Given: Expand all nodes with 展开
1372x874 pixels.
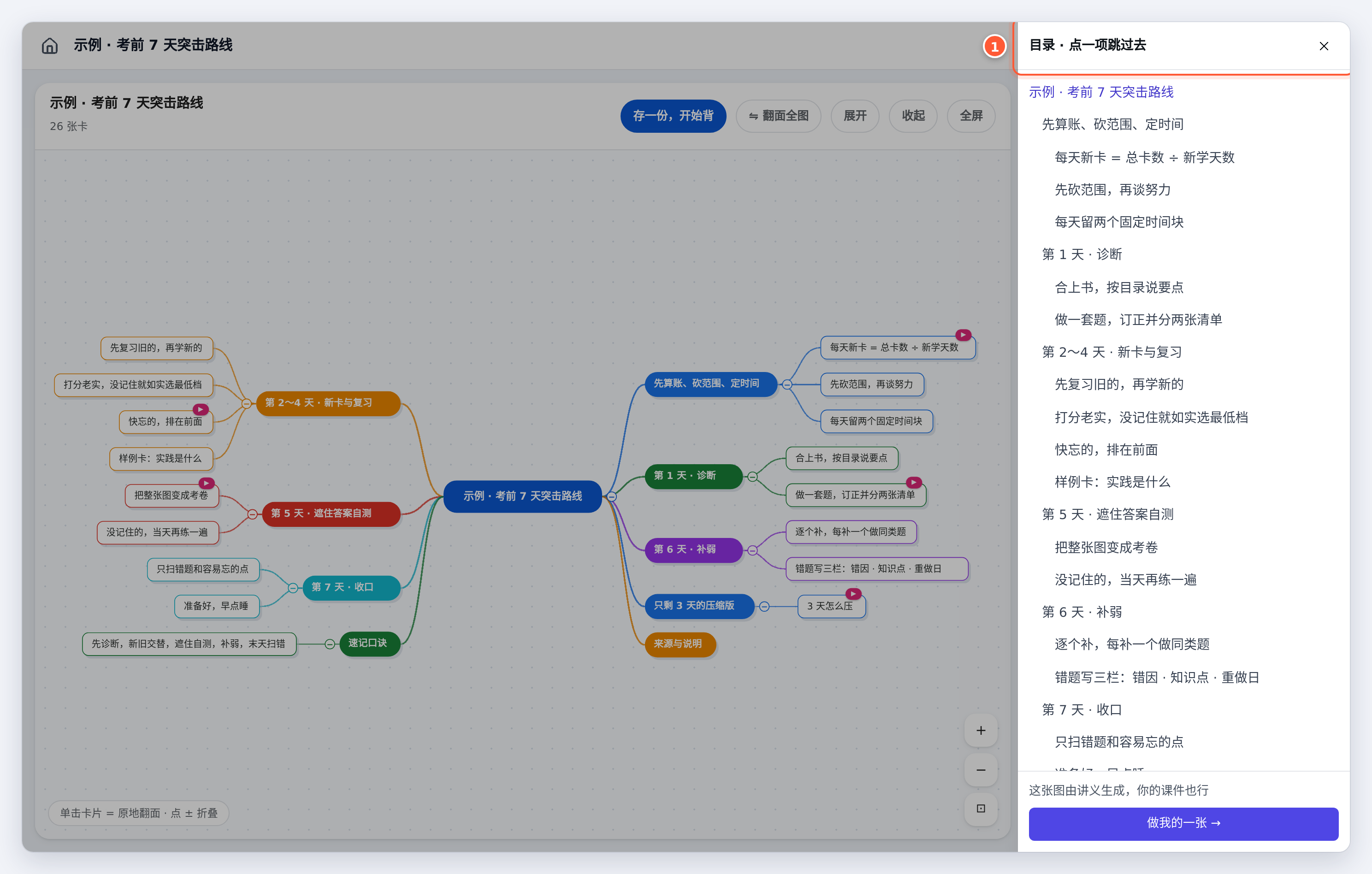Looking at the screenshot, I should (855, 116).
